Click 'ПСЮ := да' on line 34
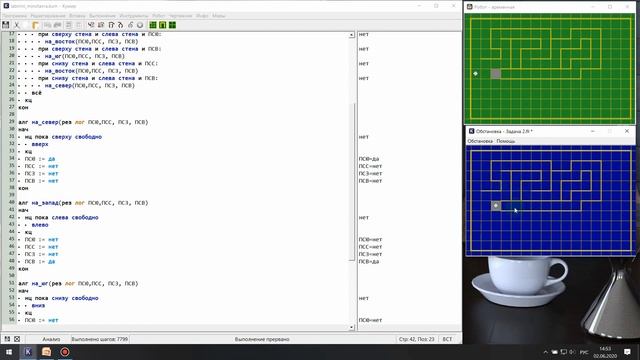 tap(40, 159)
